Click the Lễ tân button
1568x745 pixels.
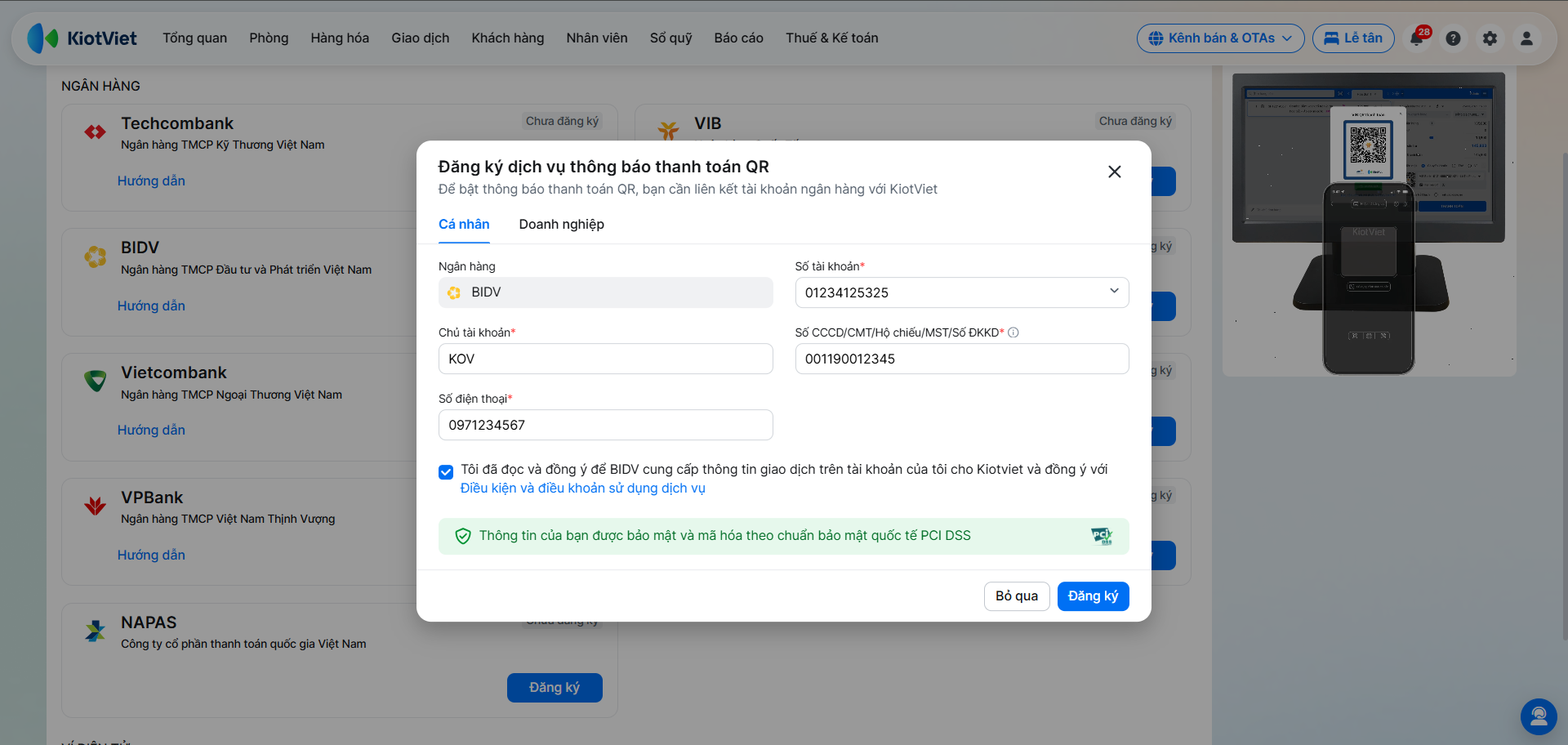[1353, 38]
